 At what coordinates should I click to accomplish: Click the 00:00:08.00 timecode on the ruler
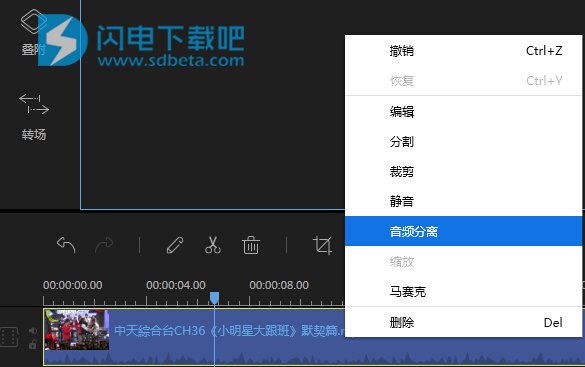279,285
